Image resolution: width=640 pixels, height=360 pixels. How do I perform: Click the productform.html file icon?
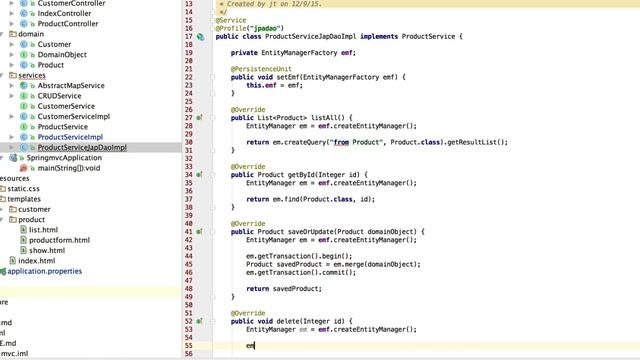pyautogui.click(x=23, y=240)
